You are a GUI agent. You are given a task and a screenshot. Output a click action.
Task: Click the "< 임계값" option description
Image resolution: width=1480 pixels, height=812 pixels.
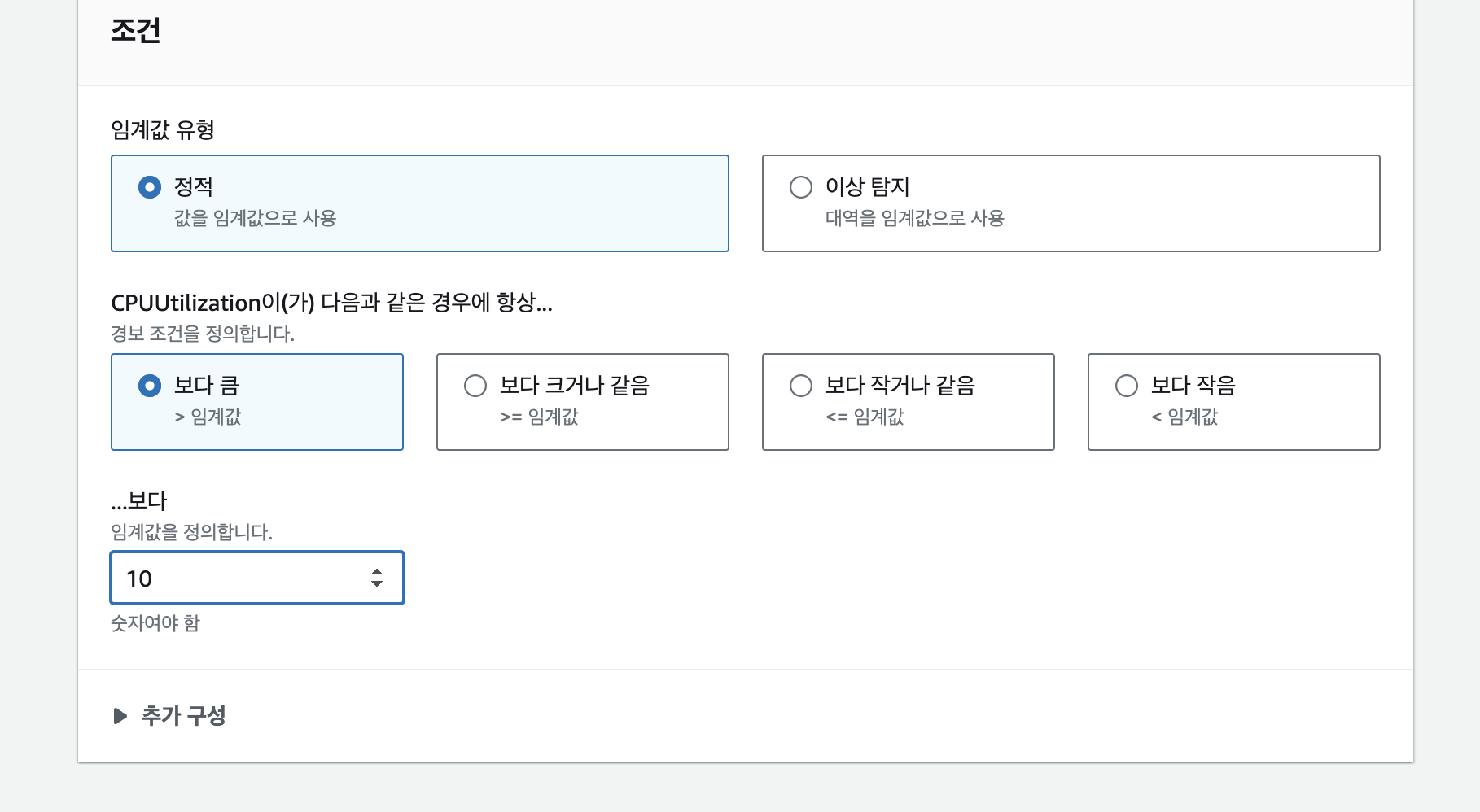pos(1184,417)
